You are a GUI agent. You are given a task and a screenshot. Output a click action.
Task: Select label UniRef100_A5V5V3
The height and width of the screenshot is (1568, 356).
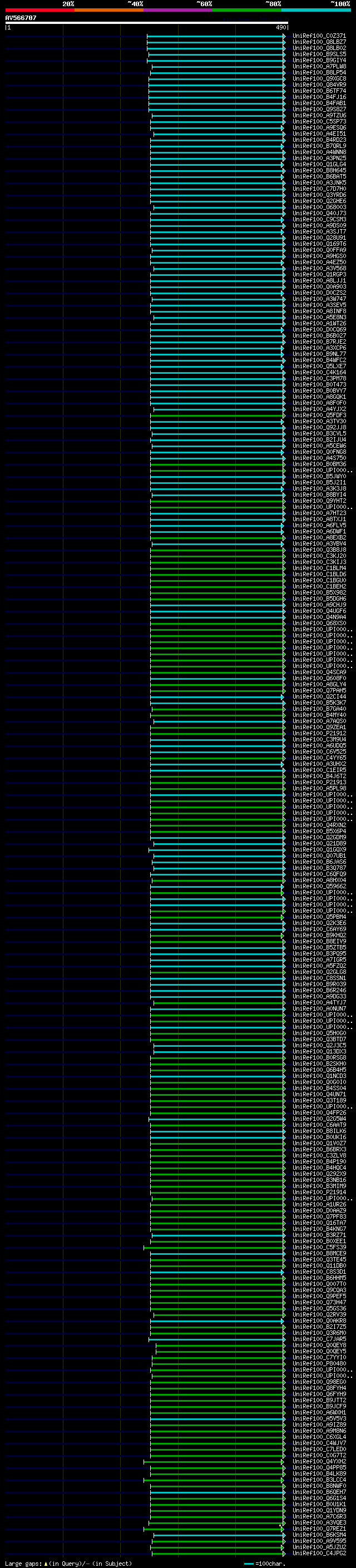tap(319, 1418)
